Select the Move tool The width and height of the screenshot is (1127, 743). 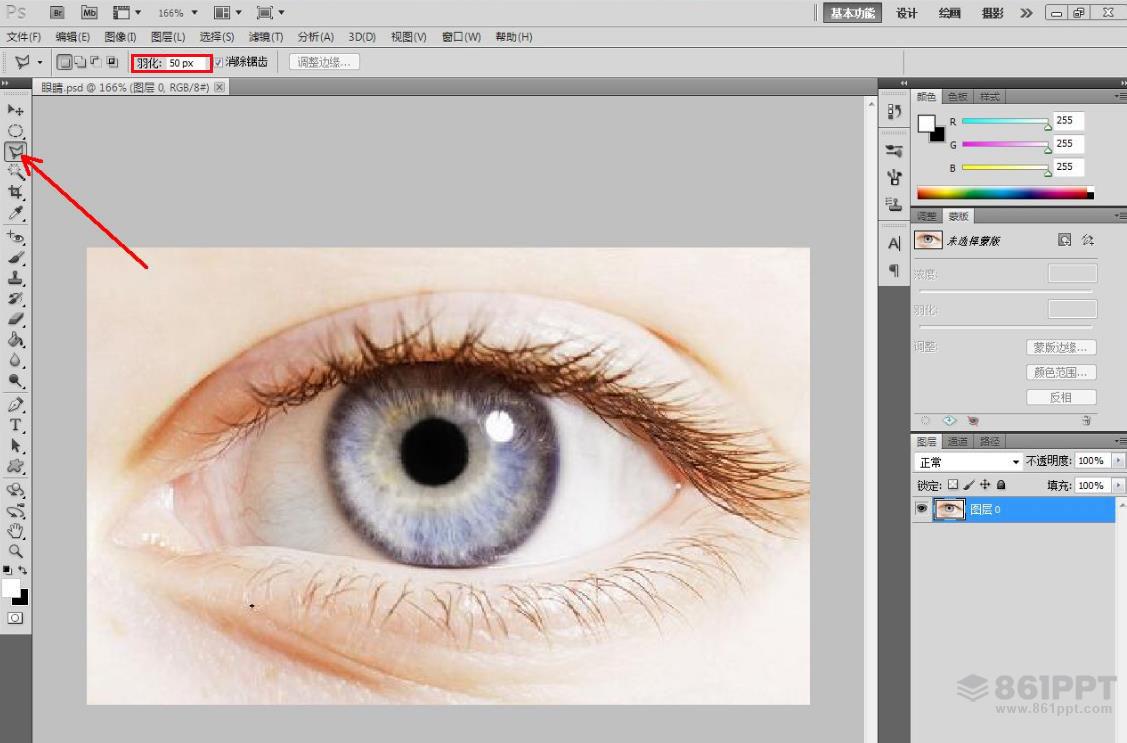[16, 110]
